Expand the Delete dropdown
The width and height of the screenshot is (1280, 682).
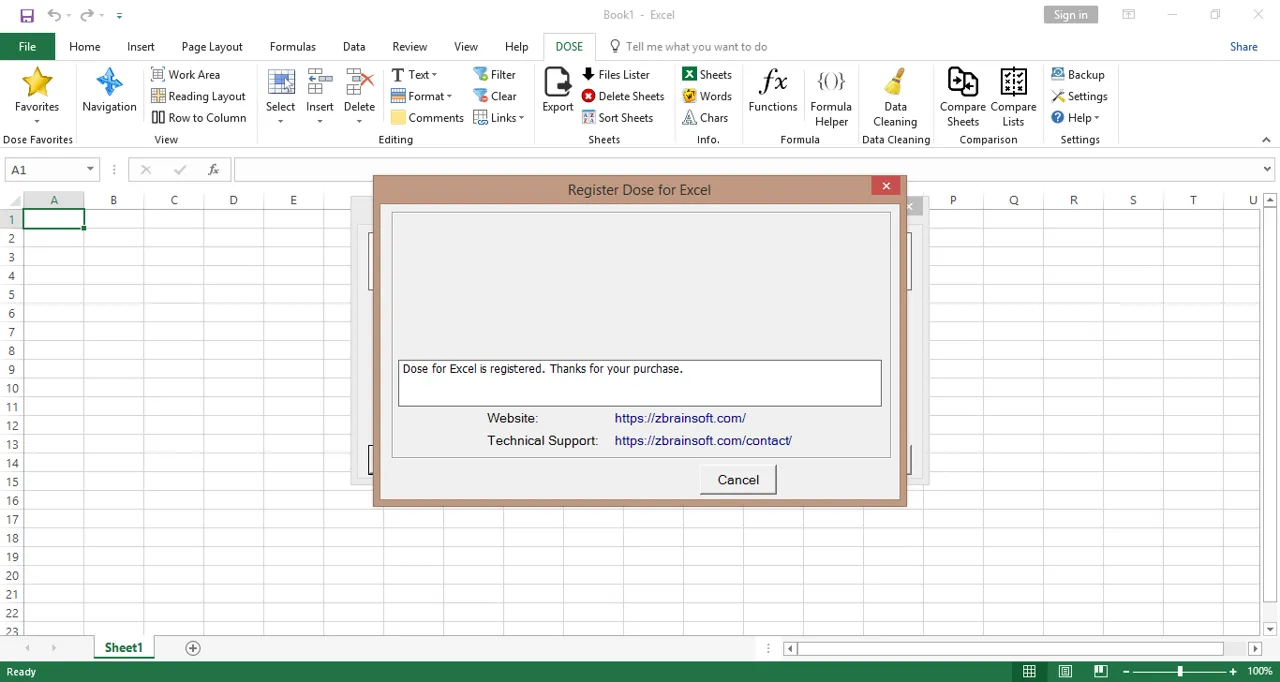359,122
